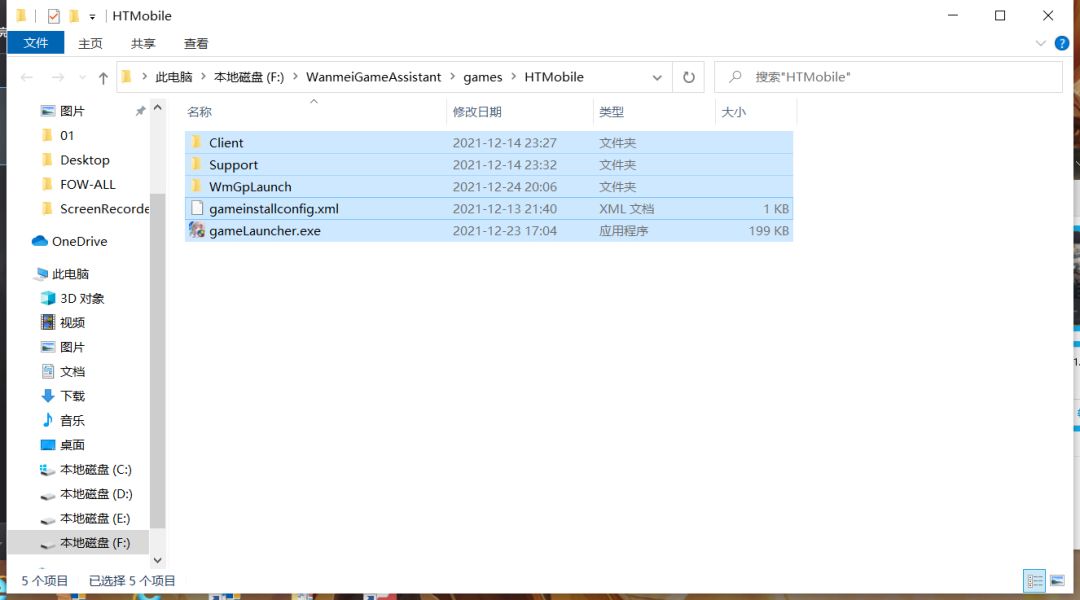
Task: Click the Help question mark icon
Action: point(1061,43)
